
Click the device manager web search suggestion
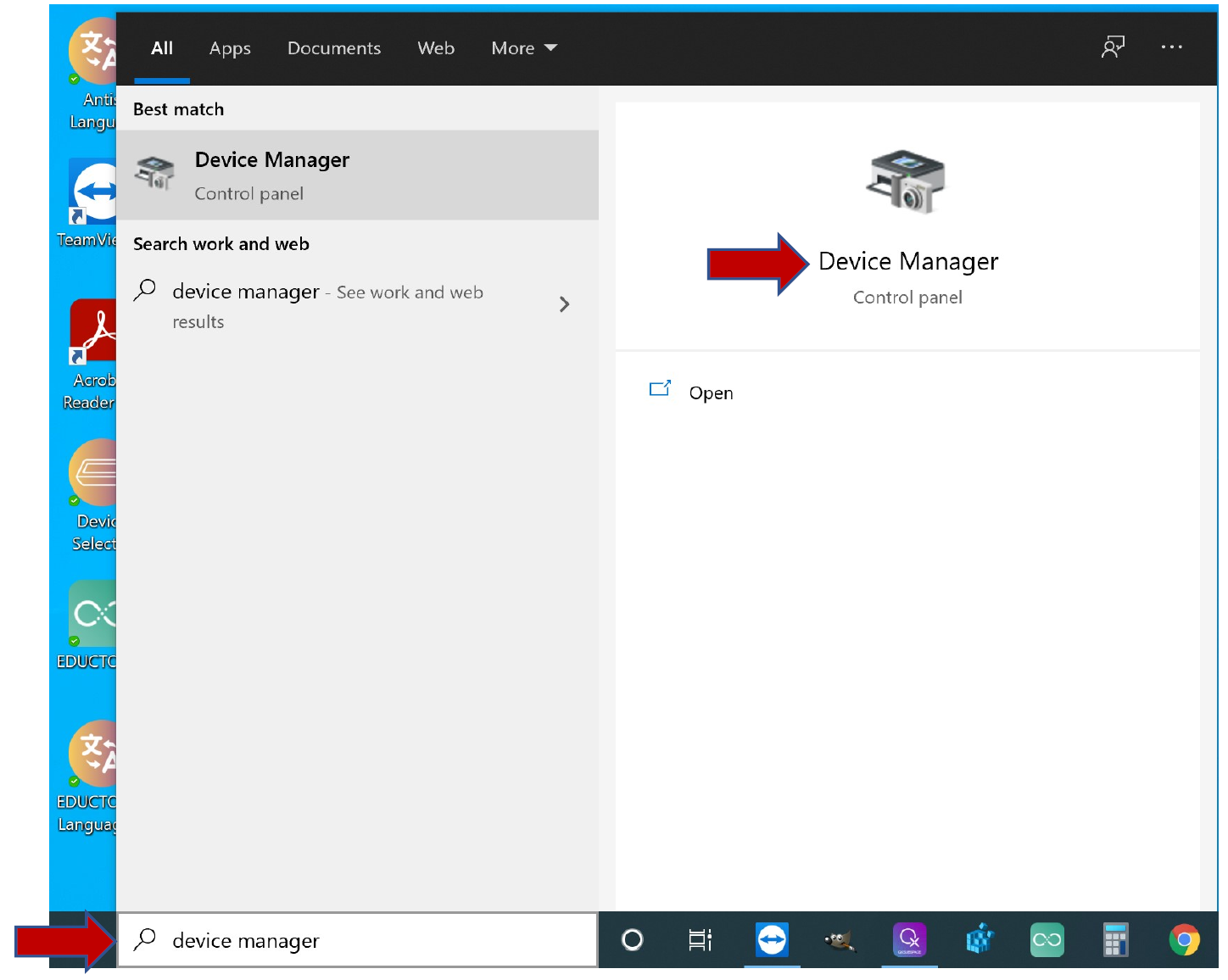327,293
